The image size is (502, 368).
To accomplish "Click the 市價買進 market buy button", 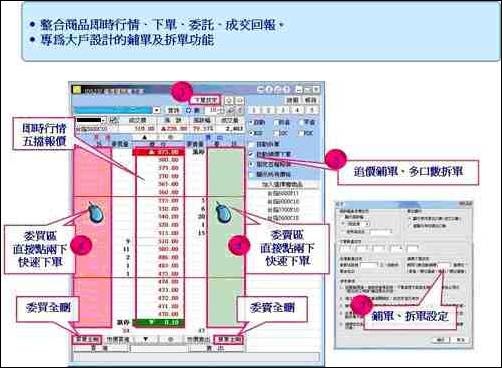I will click(x=118, y=340).
